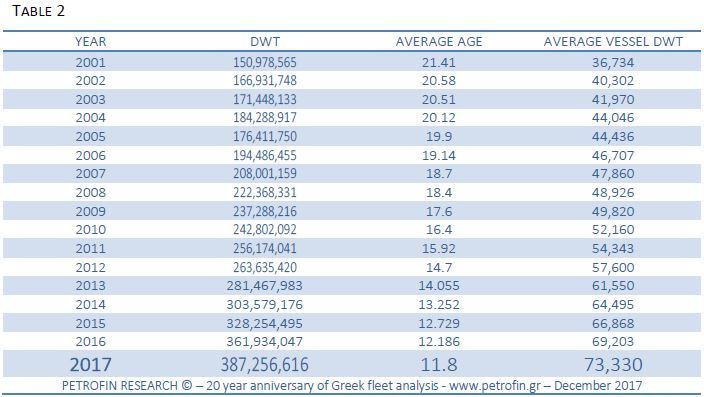704x397 pixels.
Task: Click DWT value 361,934,047
Action: tap(265, 342)
